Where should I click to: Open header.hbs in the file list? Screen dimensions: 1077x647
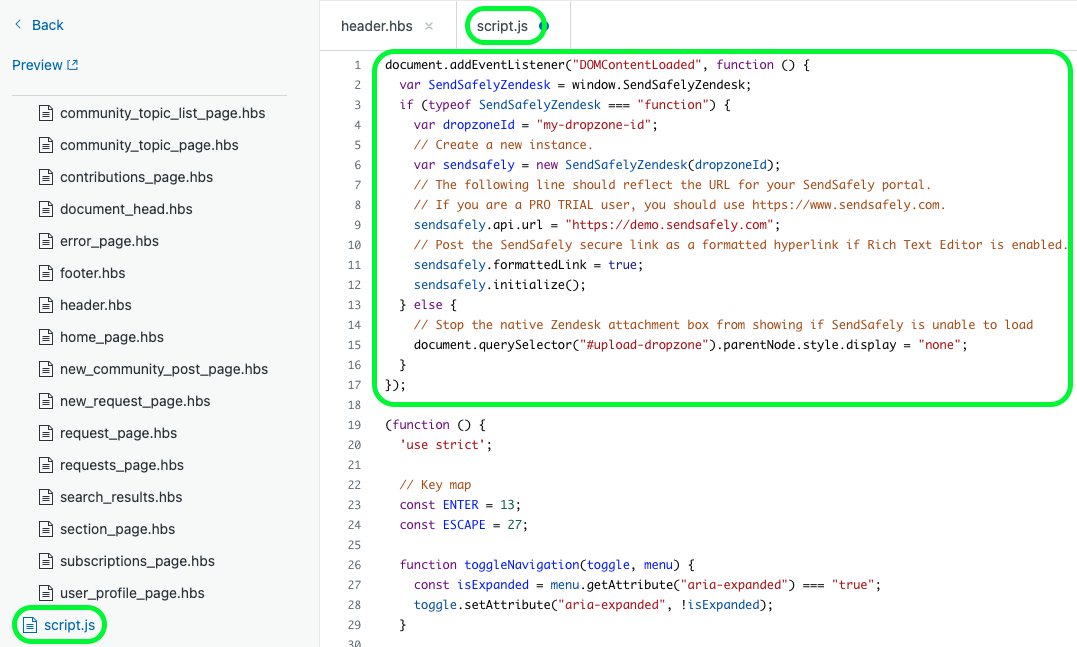coord(95,306)
